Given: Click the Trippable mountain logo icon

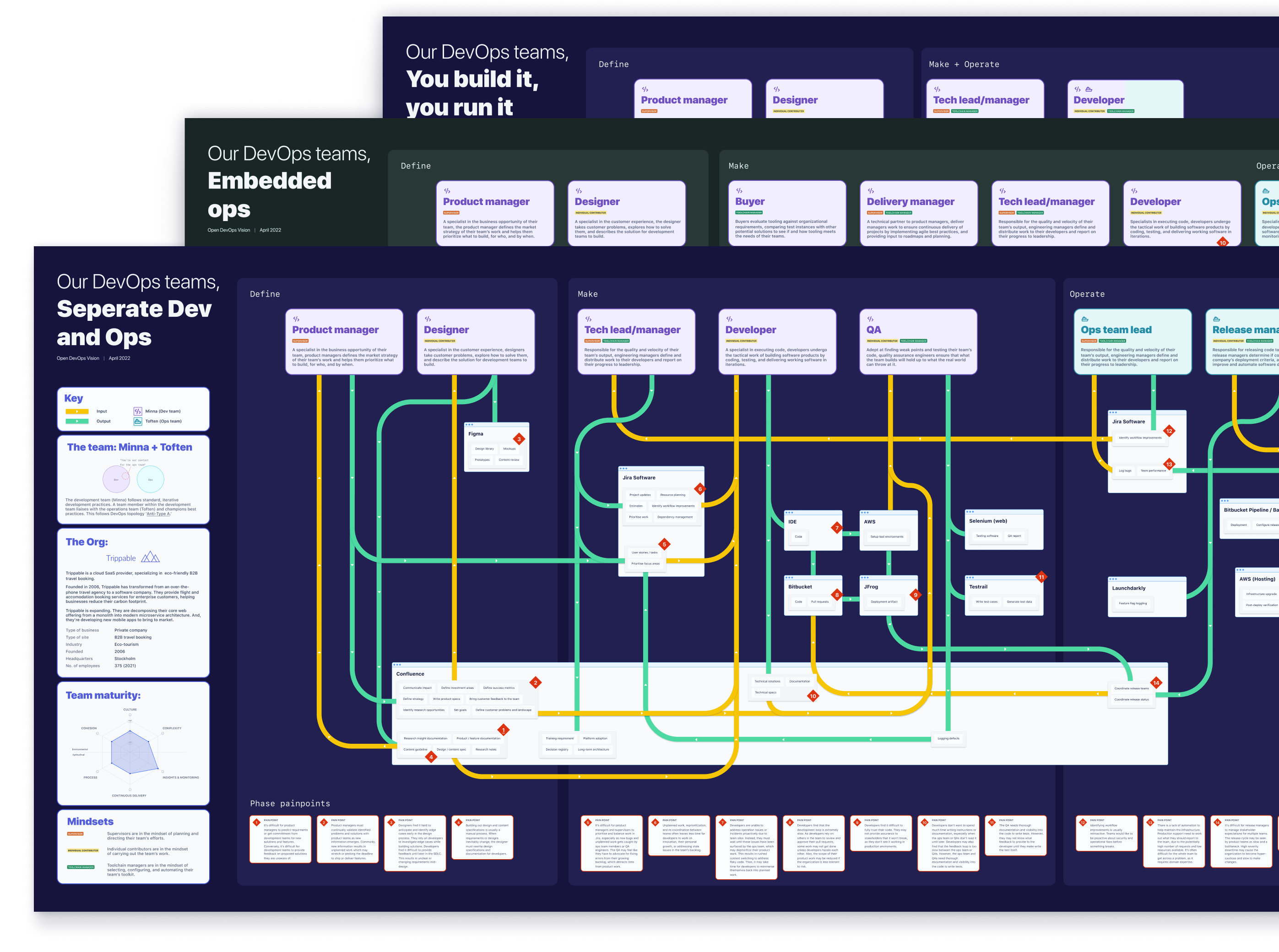Looking at the screenshot, I should [150, 557].
